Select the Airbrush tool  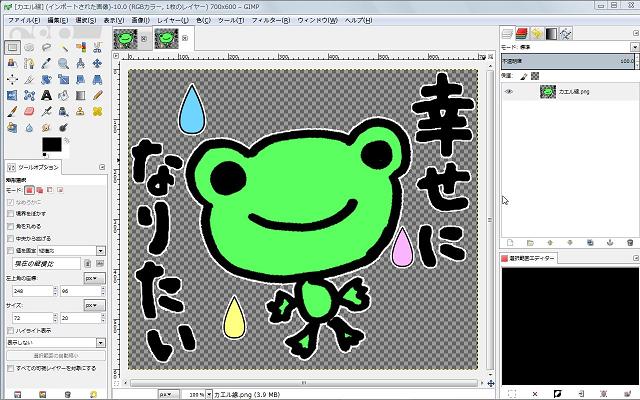pos(46,111)
